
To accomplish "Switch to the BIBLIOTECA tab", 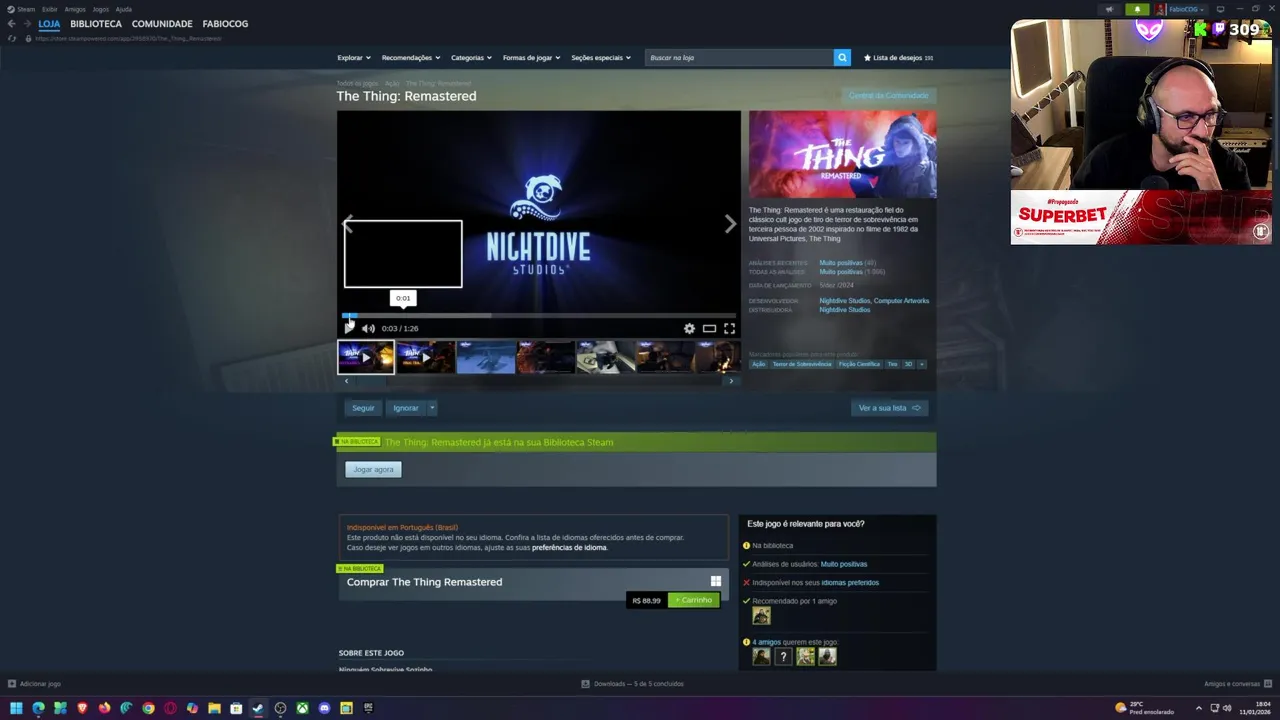I will point(96,24).
